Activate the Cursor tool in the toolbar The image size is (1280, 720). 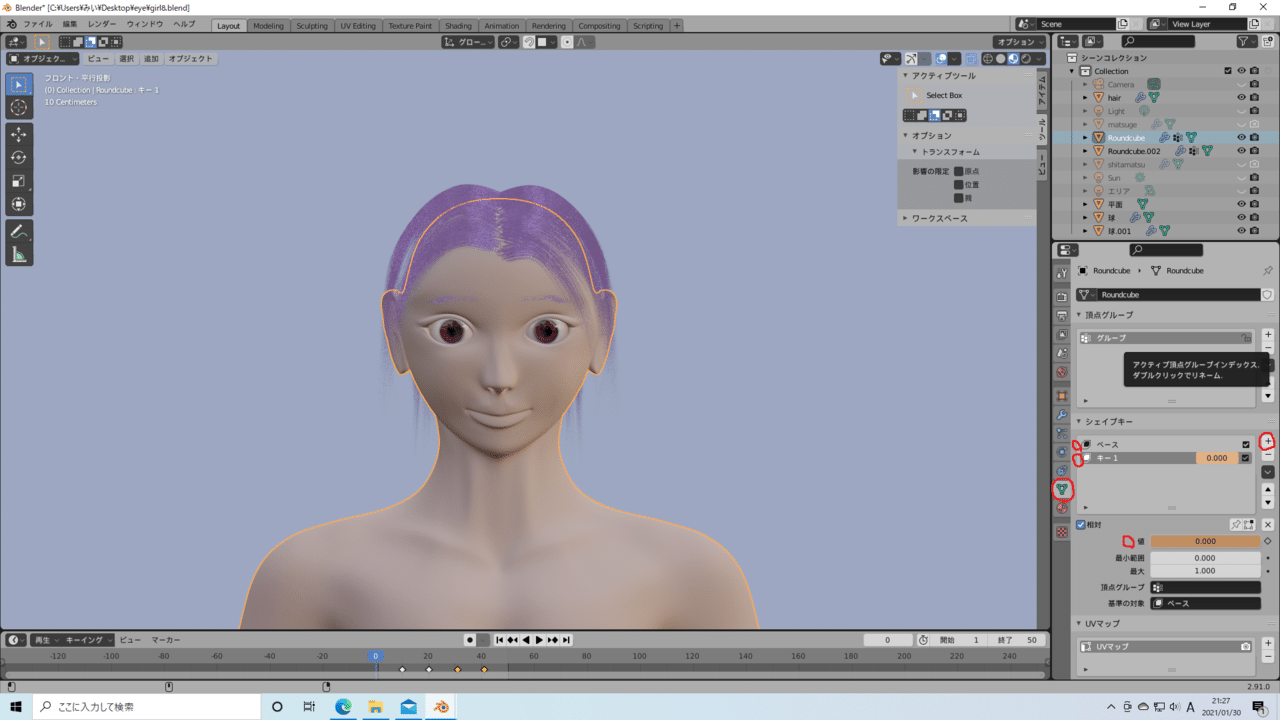click(x=19, y=107)
